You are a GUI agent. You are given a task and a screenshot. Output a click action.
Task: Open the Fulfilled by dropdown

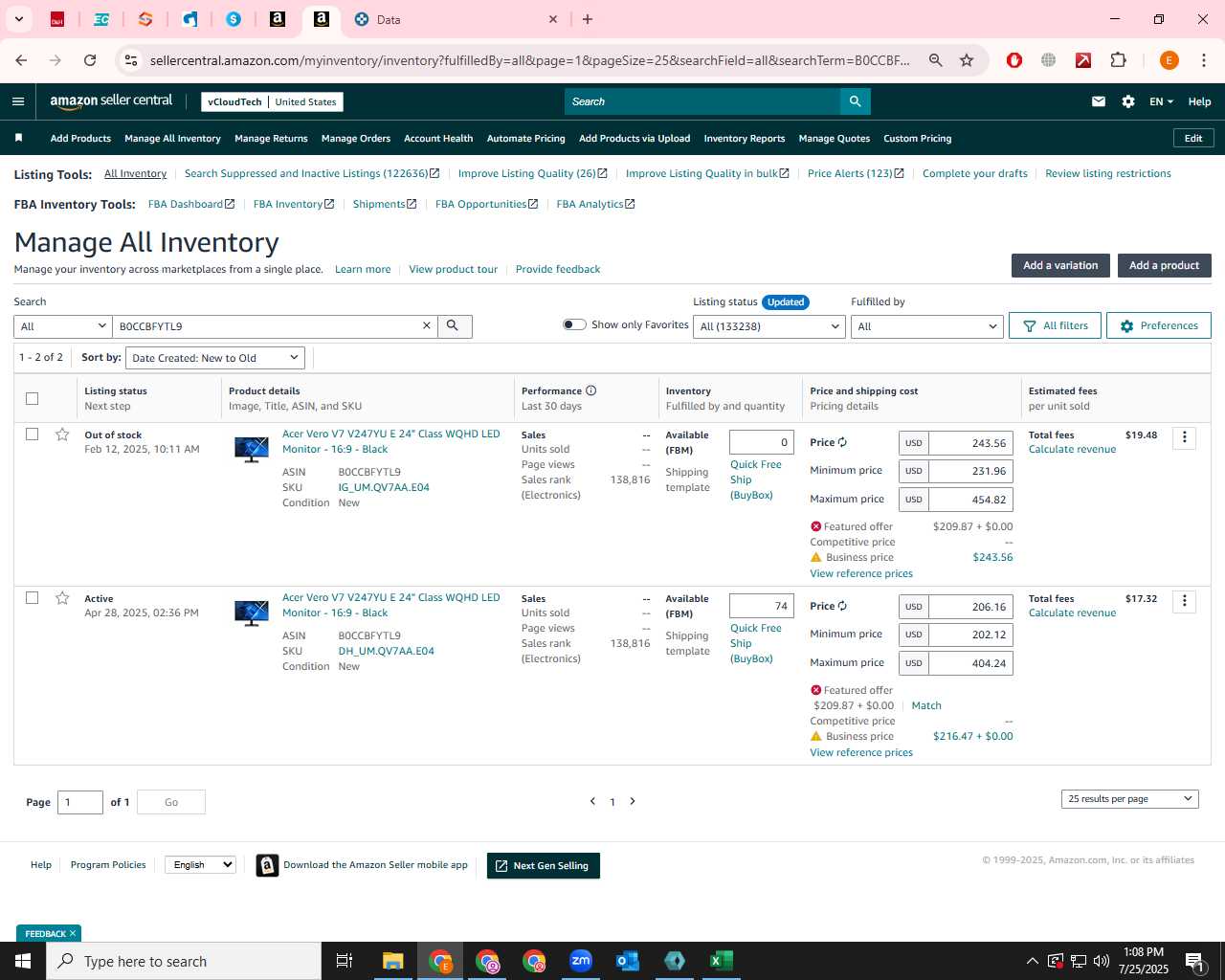pyautogui.click(x=926, y=326)
